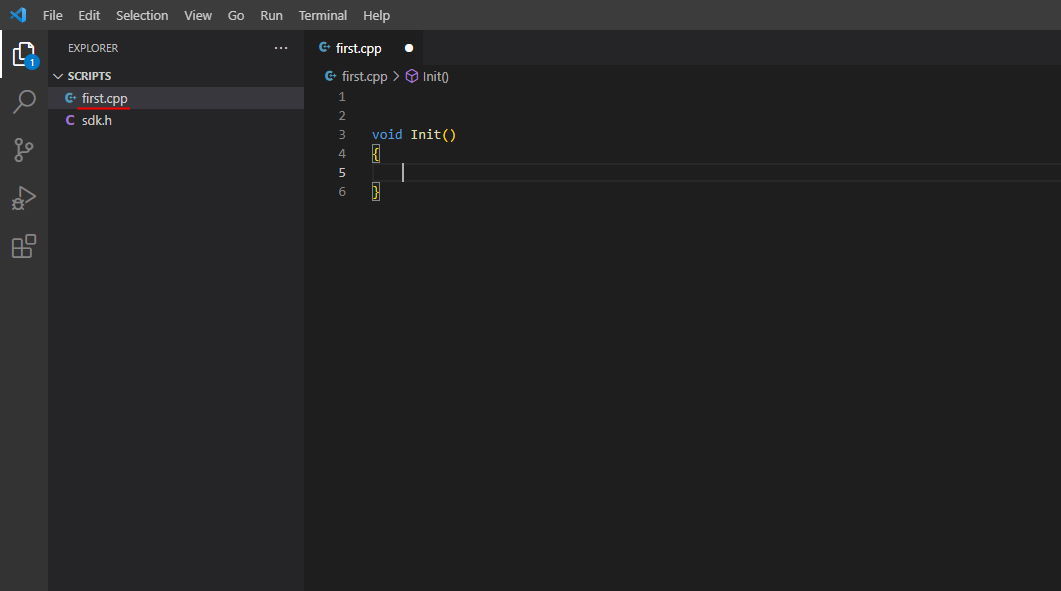The image size is (1061, 591).
Task: Click the C++ file icon in breadcrumb
Action: tap(330, 76)
